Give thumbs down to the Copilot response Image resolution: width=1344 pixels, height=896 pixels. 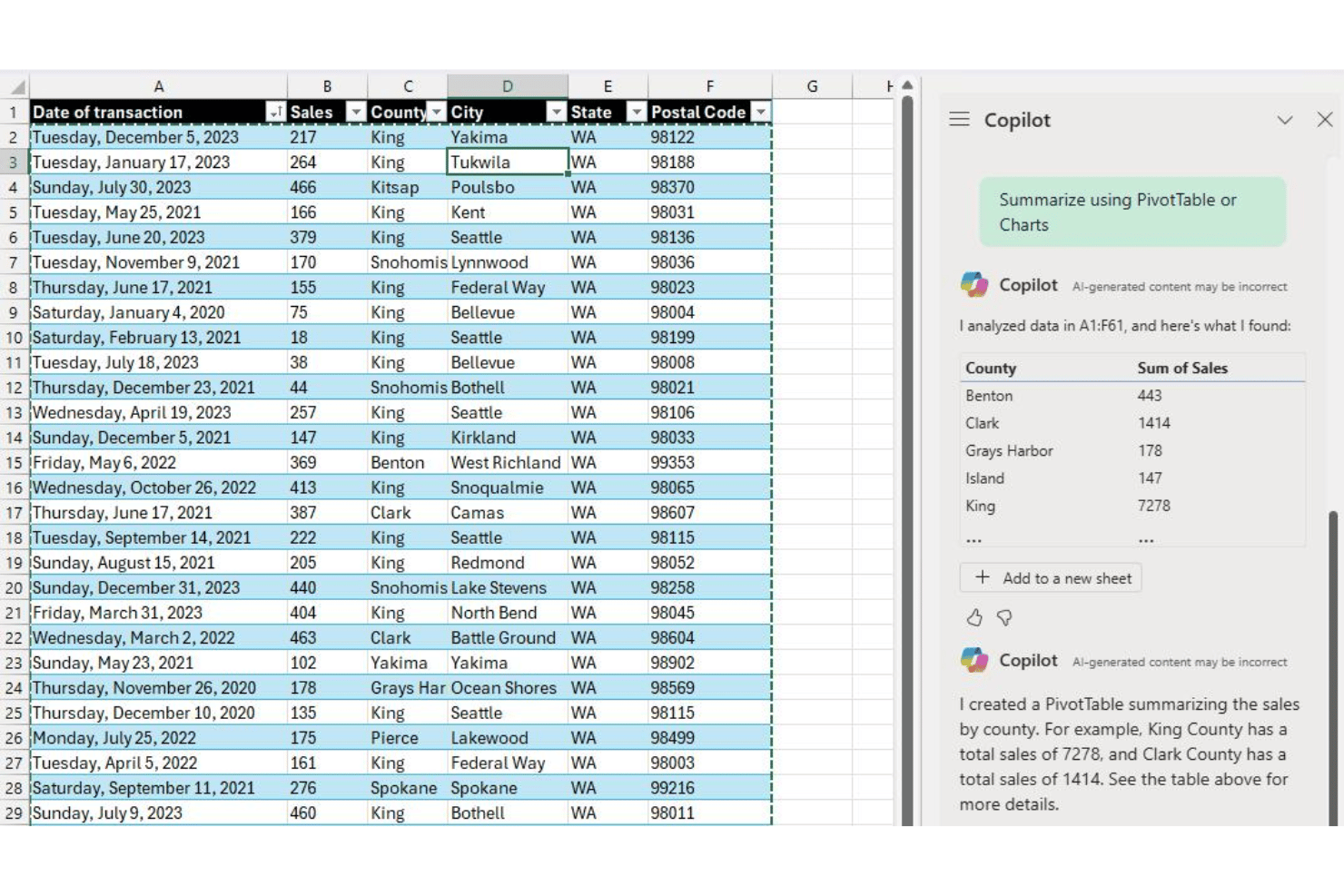pos(1004,617)
